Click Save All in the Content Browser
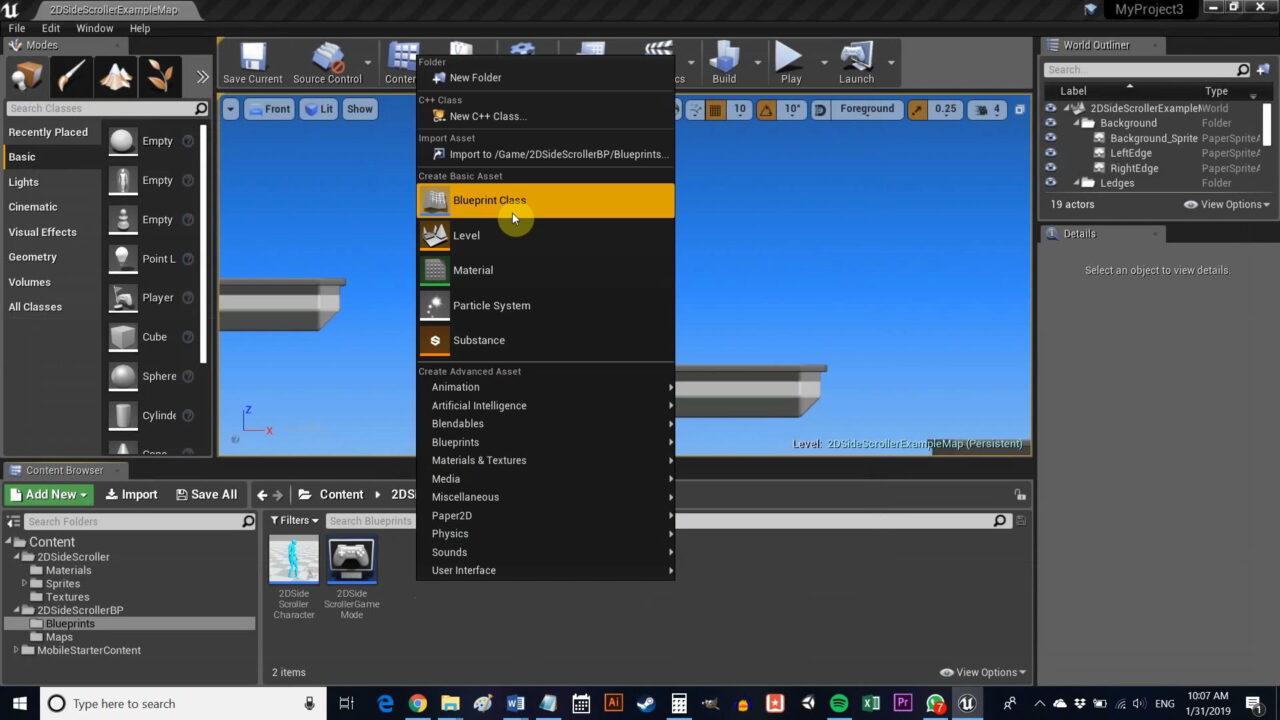Image resolution: width=1280 pixels, height=720 pixels. pos(206,493)
